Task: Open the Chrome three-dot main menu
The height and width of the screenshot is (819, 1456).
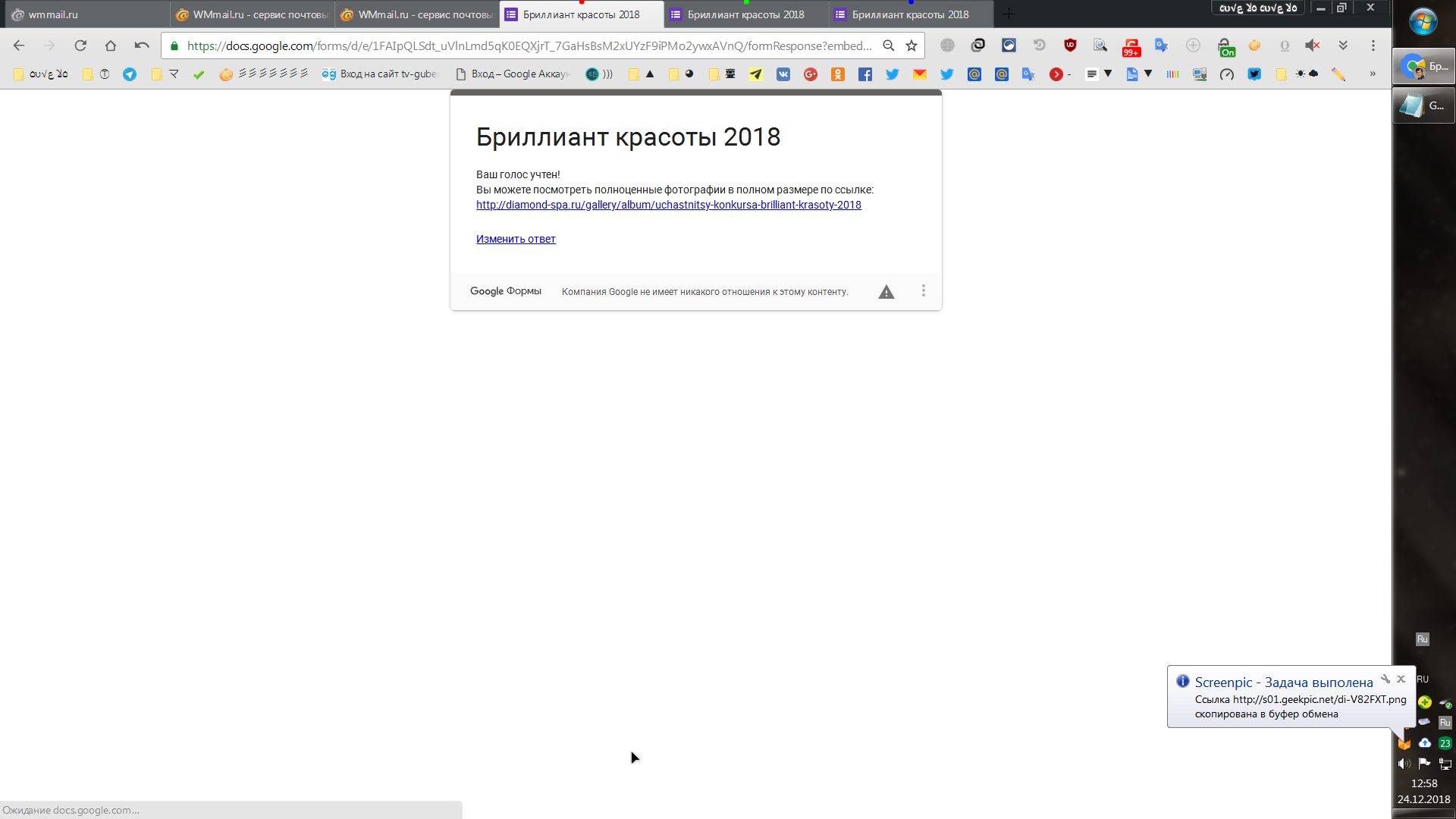Action: (1373, 45)
